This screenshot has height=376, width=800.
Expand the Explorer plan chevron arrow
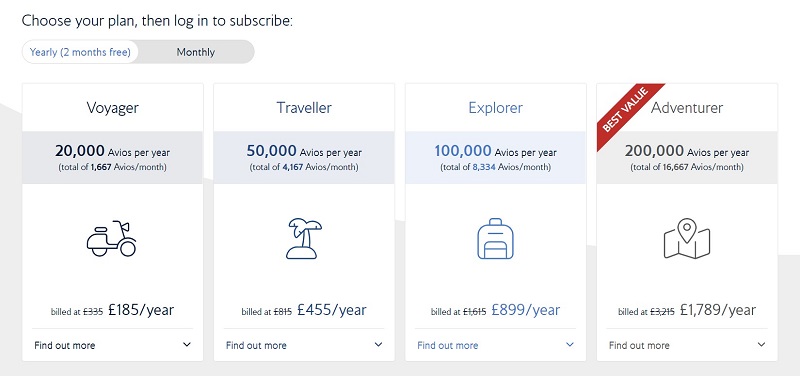(x=570, y=345)
